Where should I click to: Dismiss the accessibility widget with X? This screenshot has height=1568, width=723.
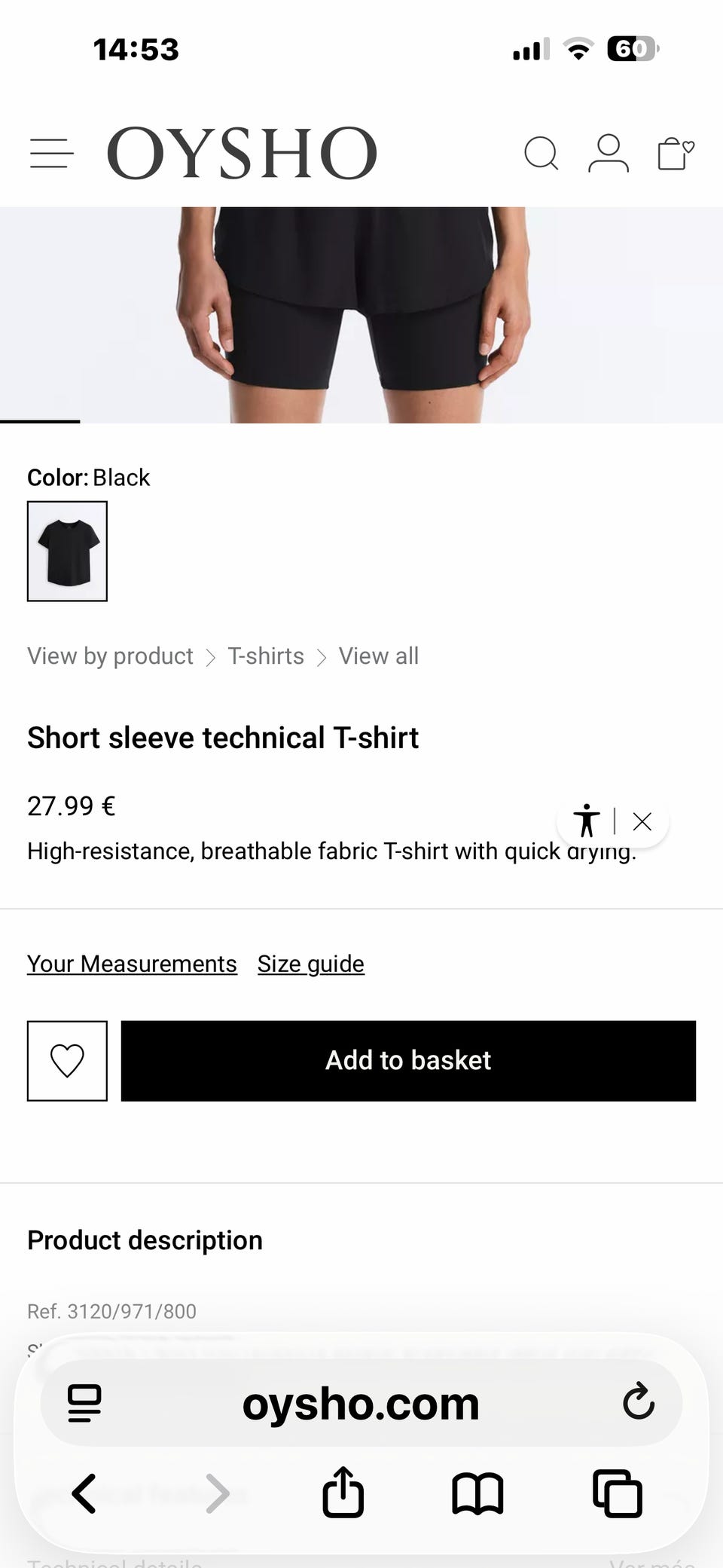tap(642, 821)
